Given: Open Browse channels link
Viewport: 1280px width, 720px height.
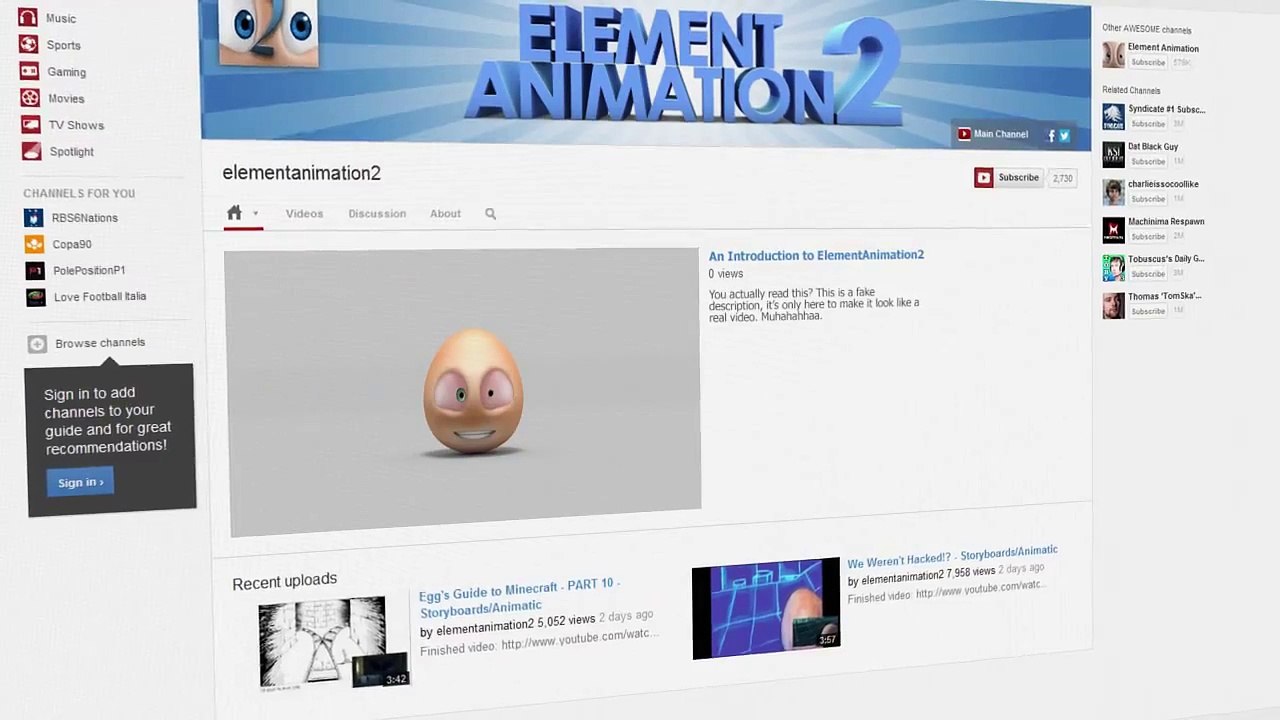Looking at the screenshot, I should 100,343.
